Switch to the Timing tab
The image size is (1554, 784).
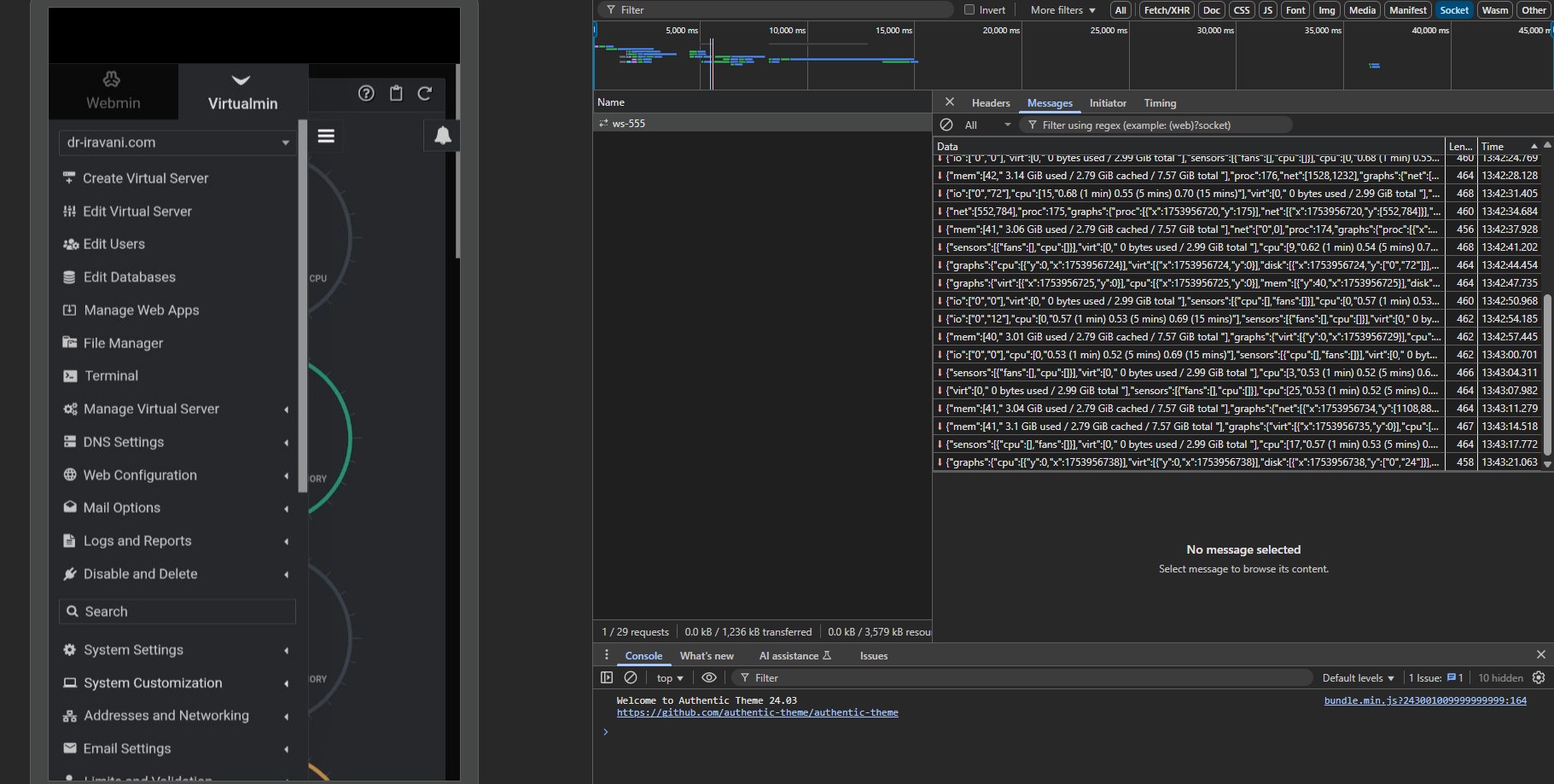[1160, 103]
